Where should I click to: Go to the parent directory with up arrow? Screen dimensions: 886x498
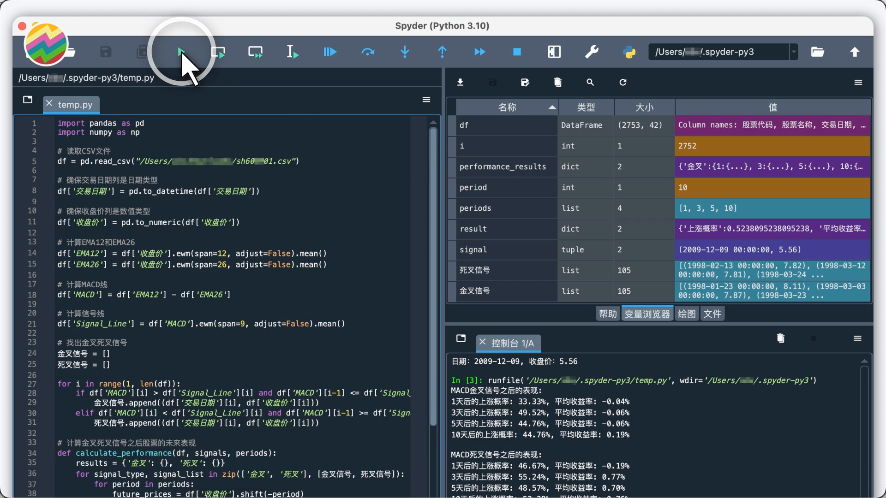click(855, 52)
